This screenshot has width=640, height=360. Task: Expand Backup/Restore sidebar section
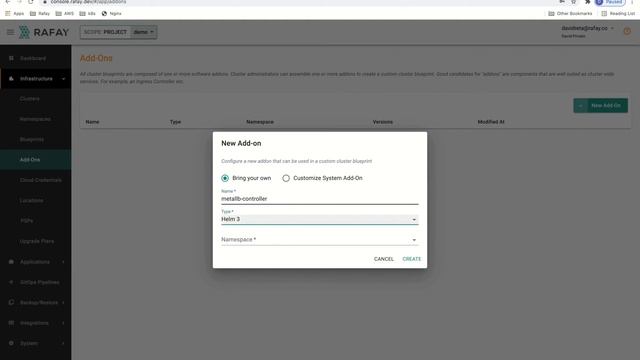coord(36,302)
